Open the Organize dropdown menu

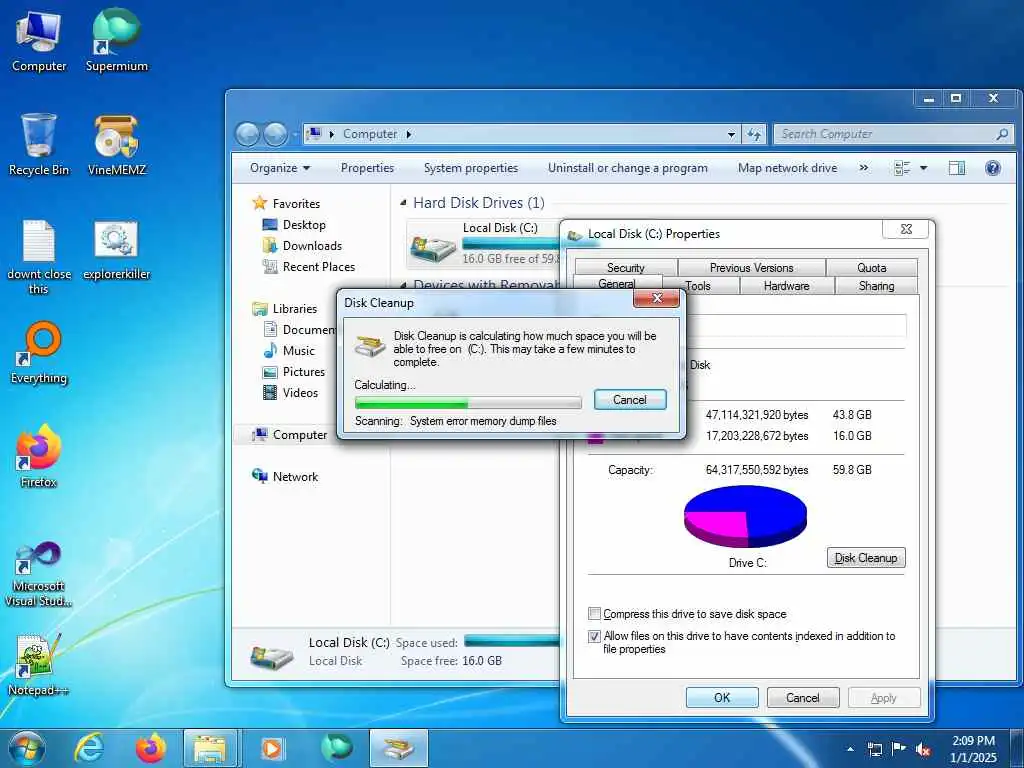[x=280, y=168]
